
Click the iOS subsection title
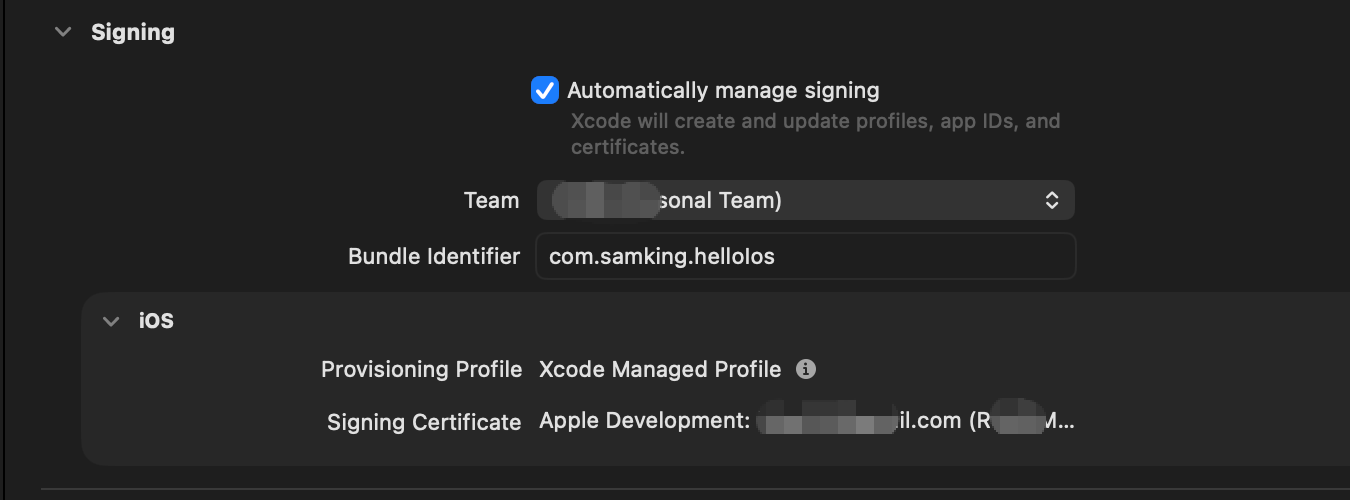point(156,321)
